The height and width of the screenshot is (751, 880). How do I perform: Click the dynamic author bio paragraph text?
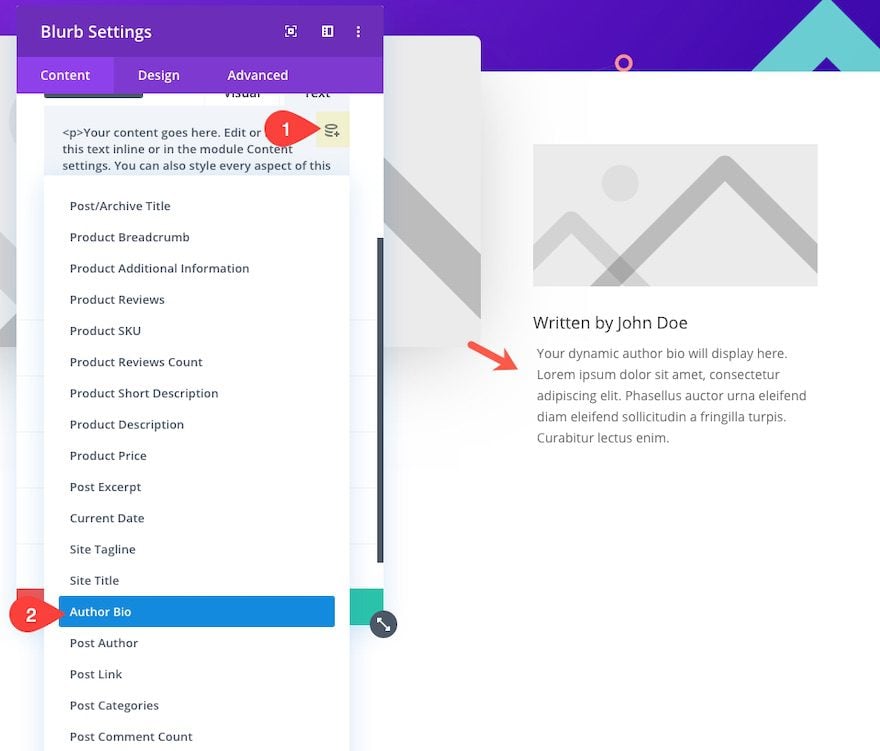pos(671,396)
